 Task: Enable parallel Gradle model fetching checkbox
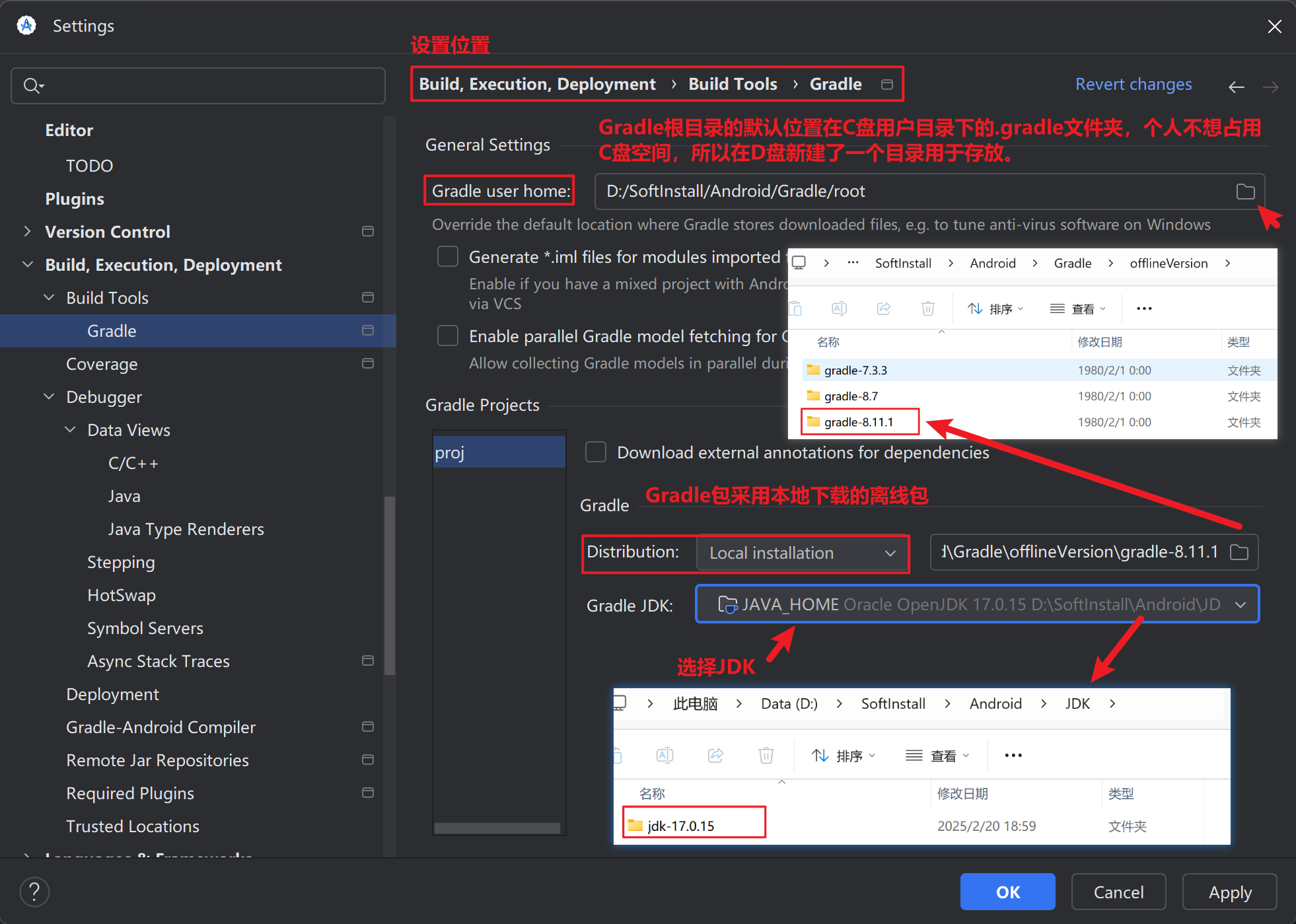448,336
